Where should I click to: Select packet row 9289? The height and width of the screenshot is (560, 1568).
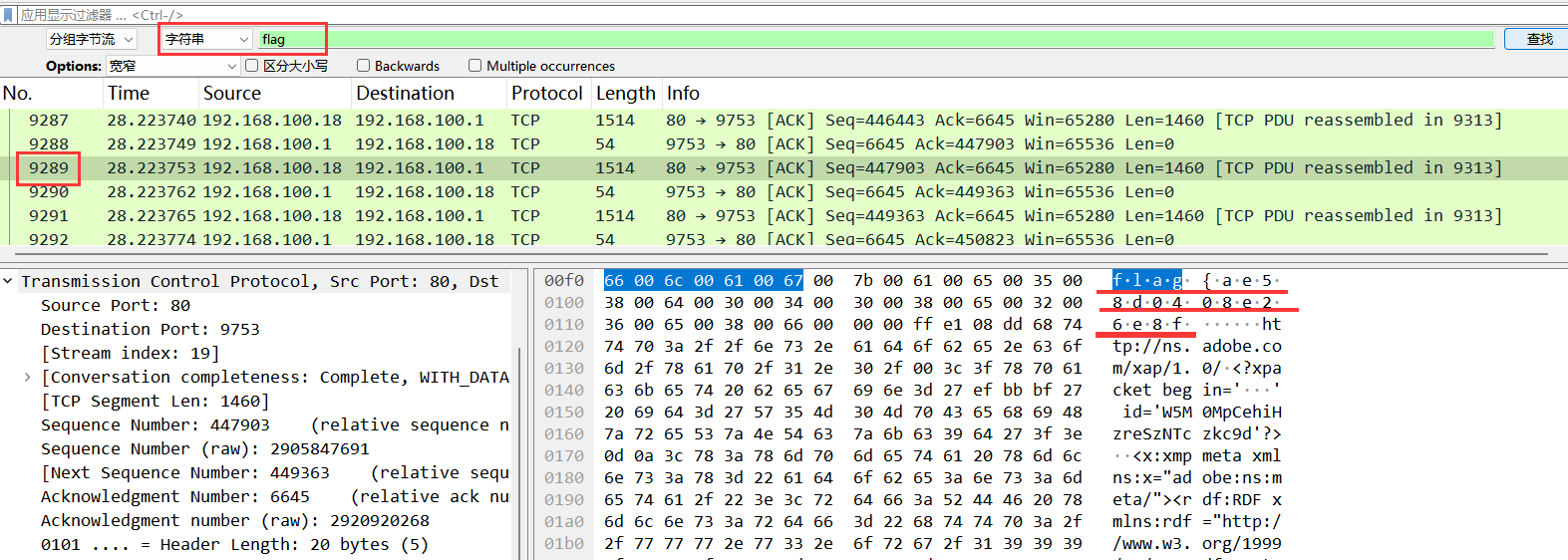click(784, 168)
